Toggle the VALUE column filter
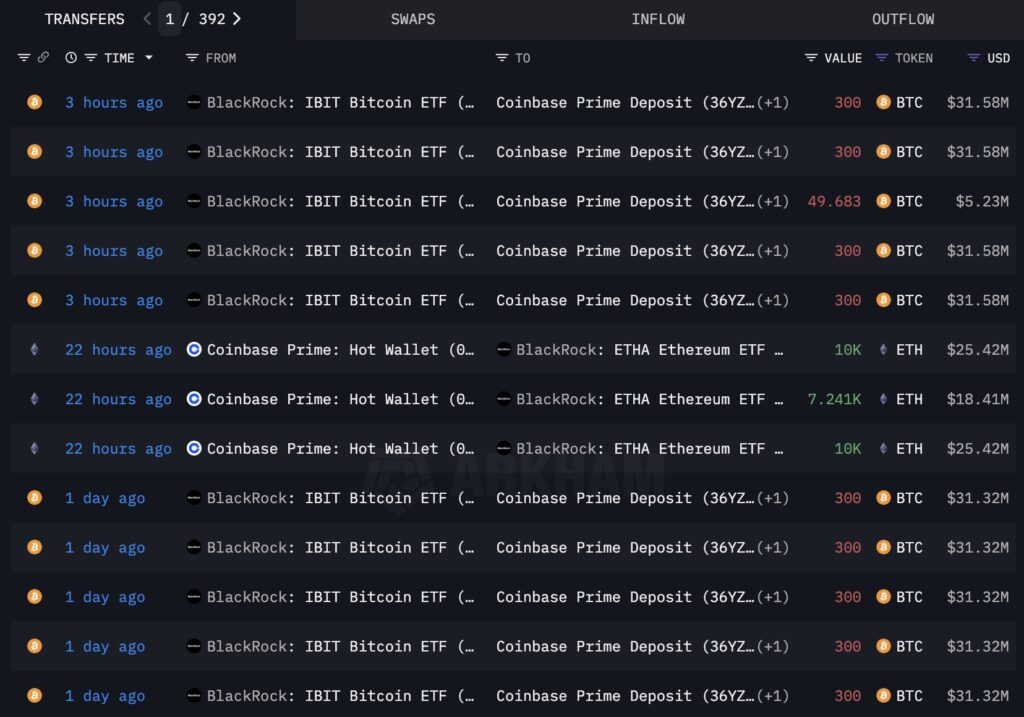This screenshot has height=717, width=1024. [813, 58]
